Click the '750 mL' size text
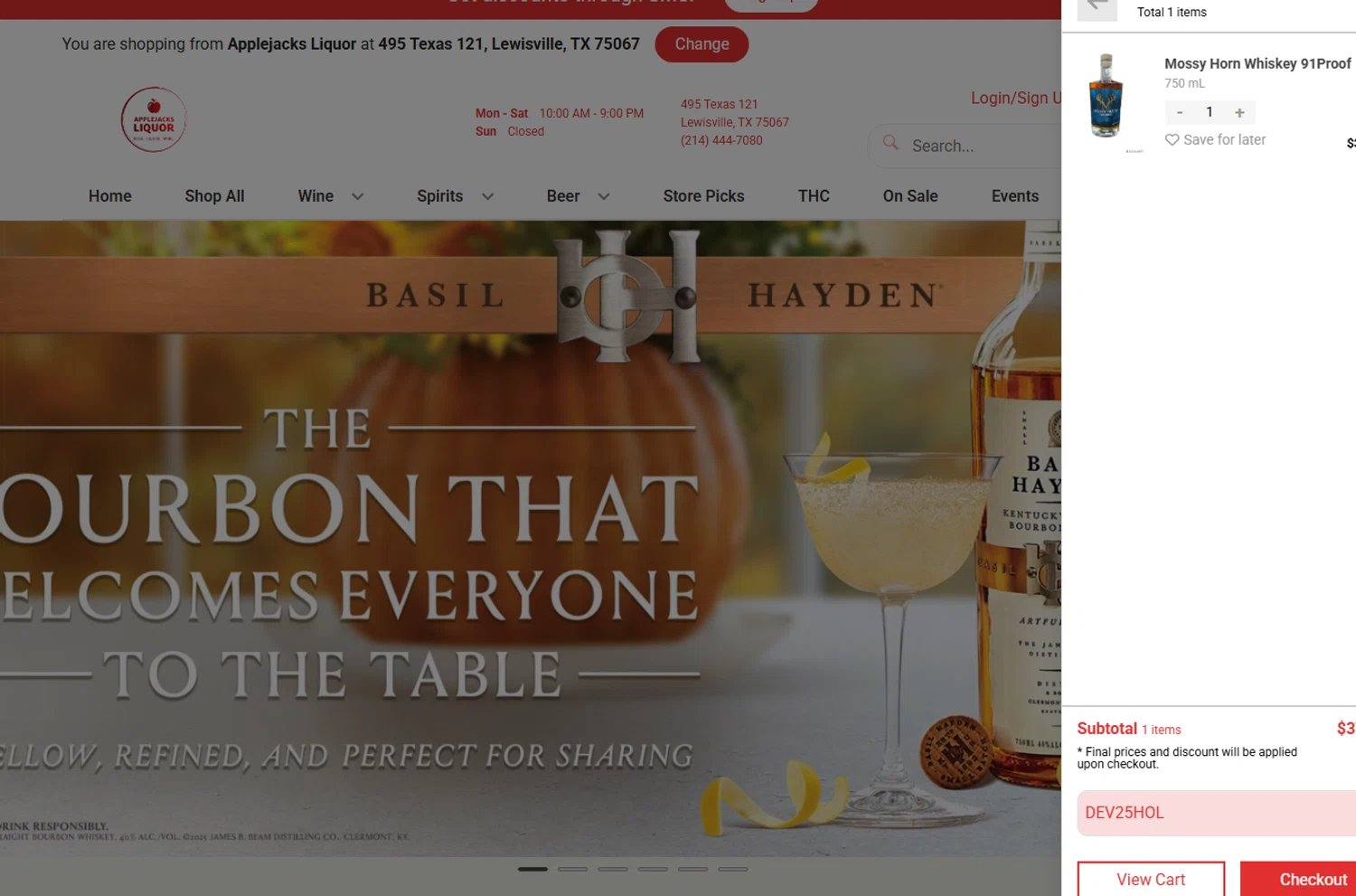The image size is (1356, 896). 1184,83
